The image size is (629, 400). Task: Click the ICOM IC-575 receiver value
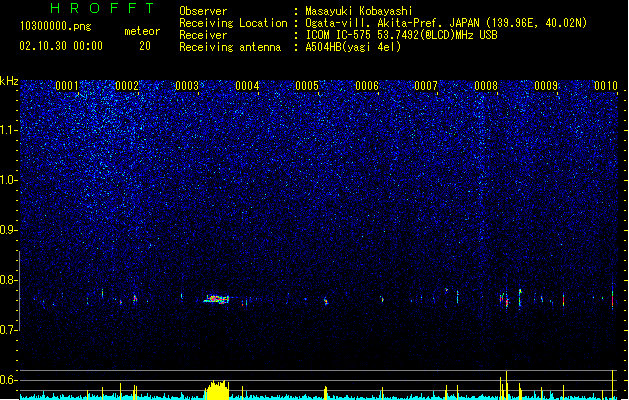click(x=401, y=35)
